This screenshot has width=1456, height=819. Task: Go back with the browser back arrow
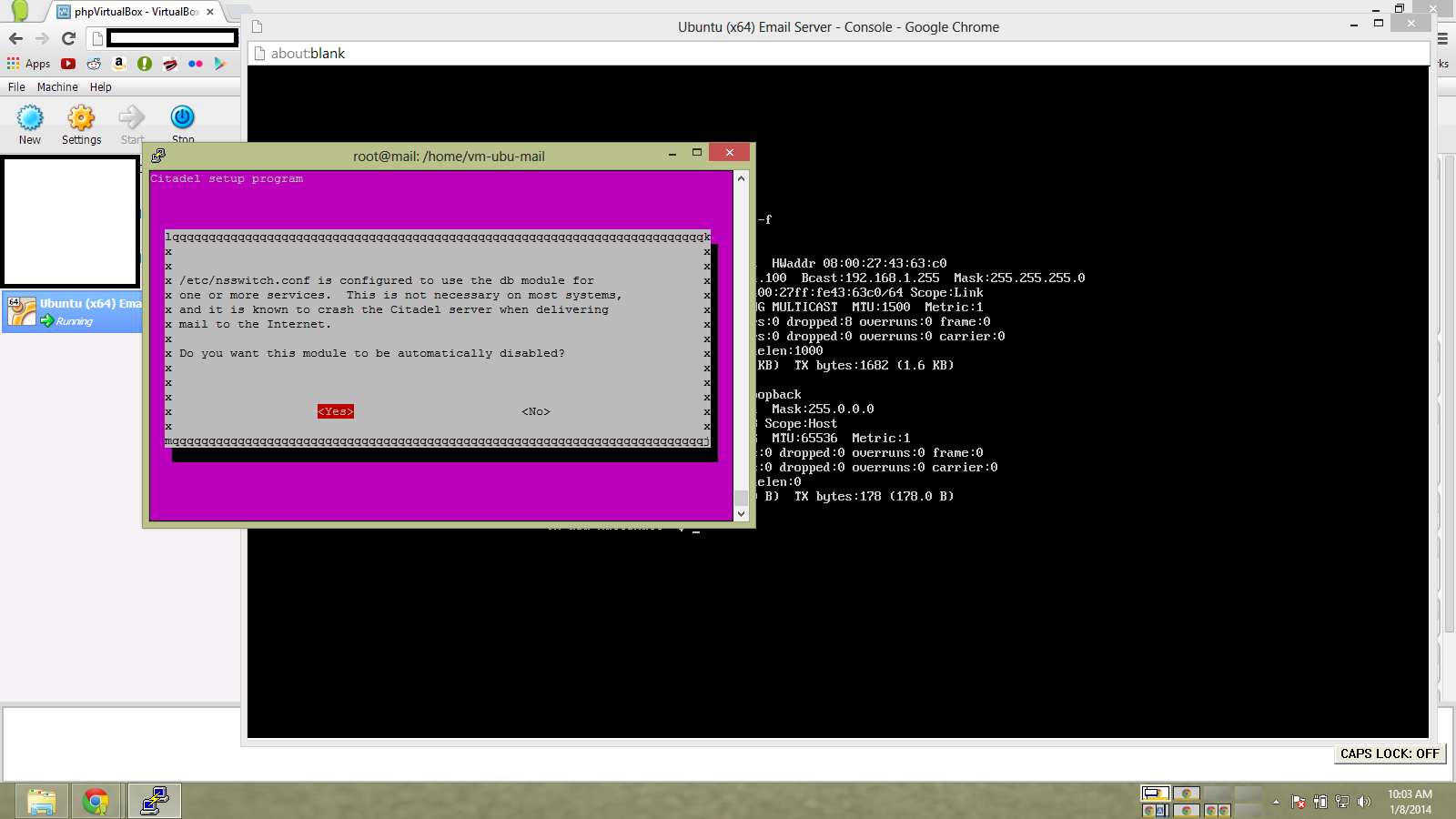coord(15,38)
